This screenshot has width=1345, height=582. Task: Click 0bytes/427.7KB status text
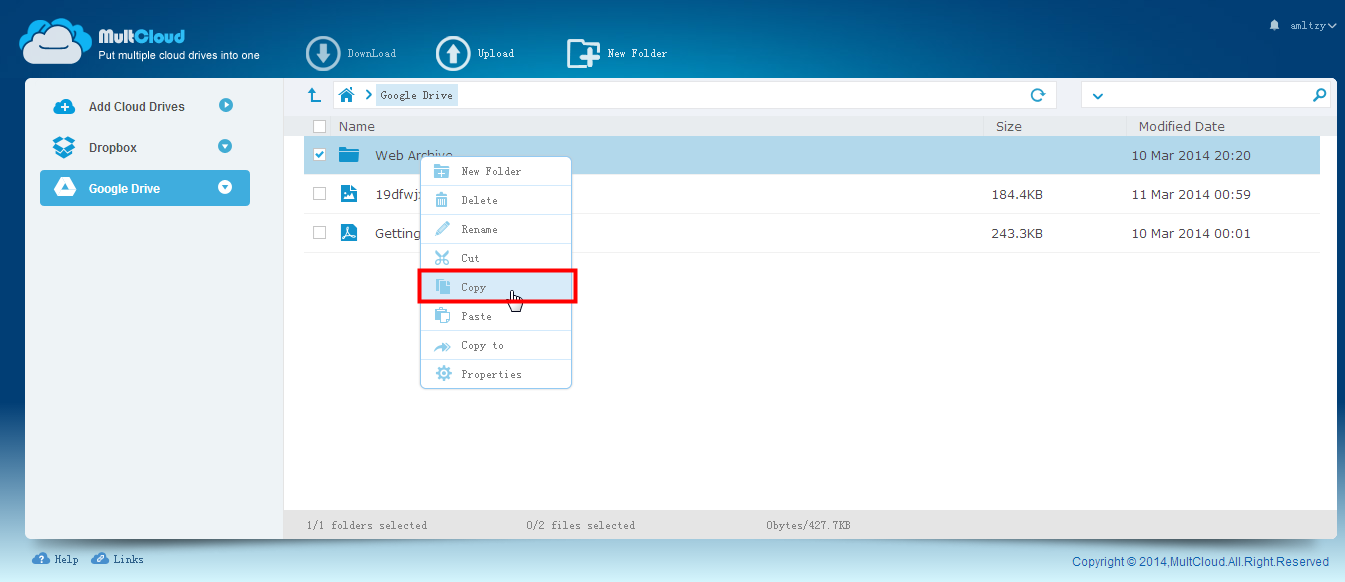808,525
